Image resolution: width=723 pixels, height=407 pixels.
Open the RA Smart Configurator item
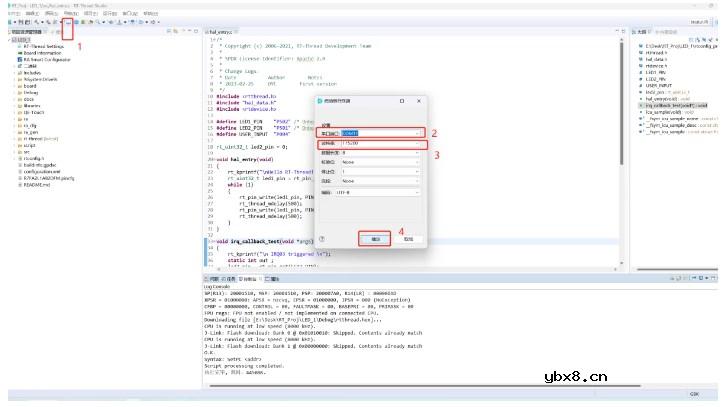46,60
